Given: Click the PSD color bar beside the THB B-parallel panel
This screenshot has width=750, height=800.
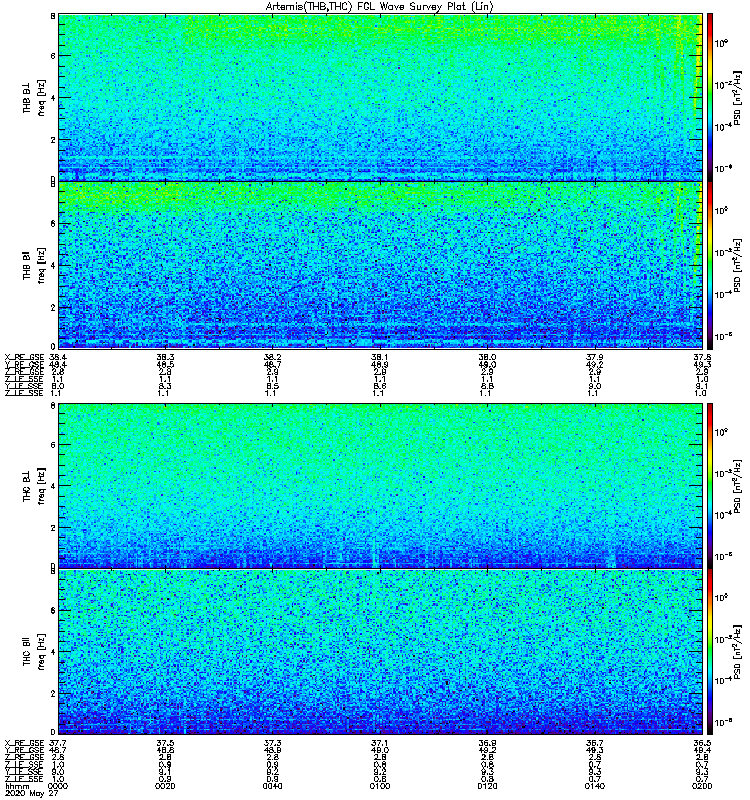Looking at the screenshot, I should 709,265.
